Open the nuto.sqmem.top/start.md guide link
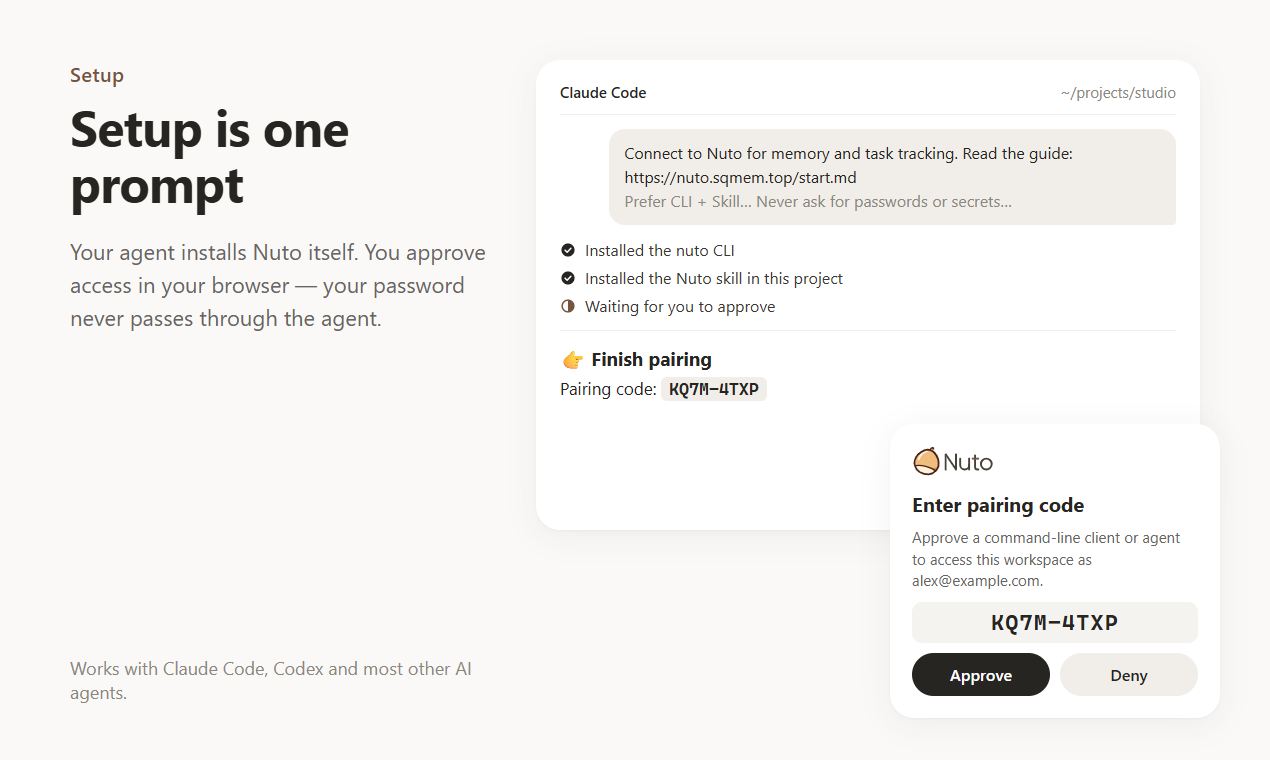Image resolution: width=1270 pixels, height=760 pixels. point(740,178)
